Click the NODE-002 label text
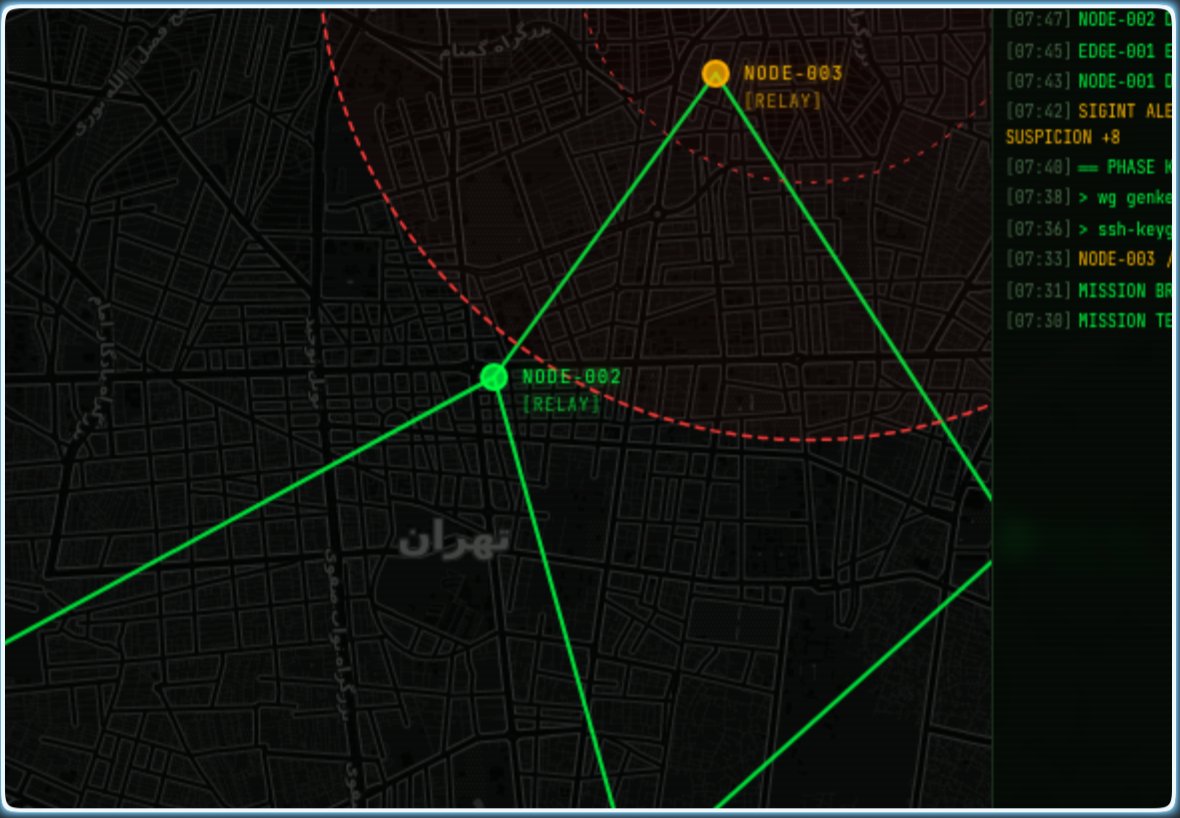 pyautogui.click(x=571, y=376)
